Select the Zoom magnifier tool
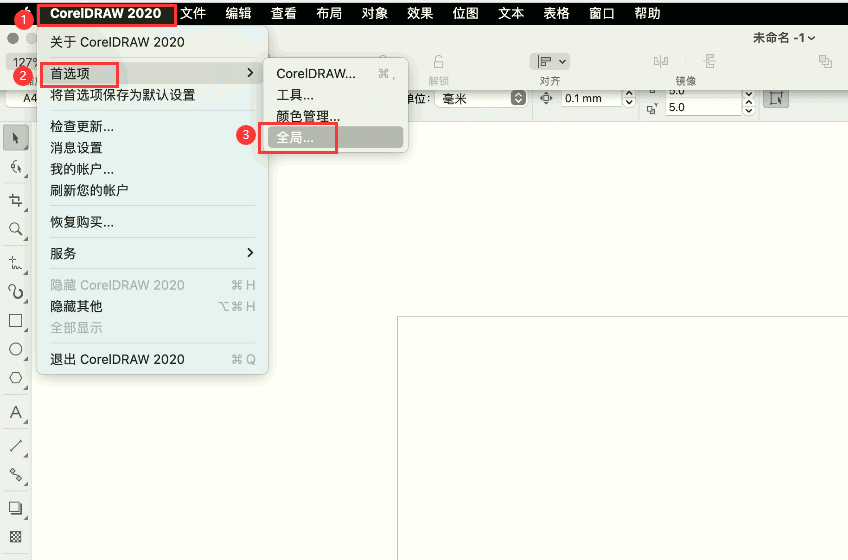Image resolution: width=848 pixels, height=560 pixels. click(15, 229)
